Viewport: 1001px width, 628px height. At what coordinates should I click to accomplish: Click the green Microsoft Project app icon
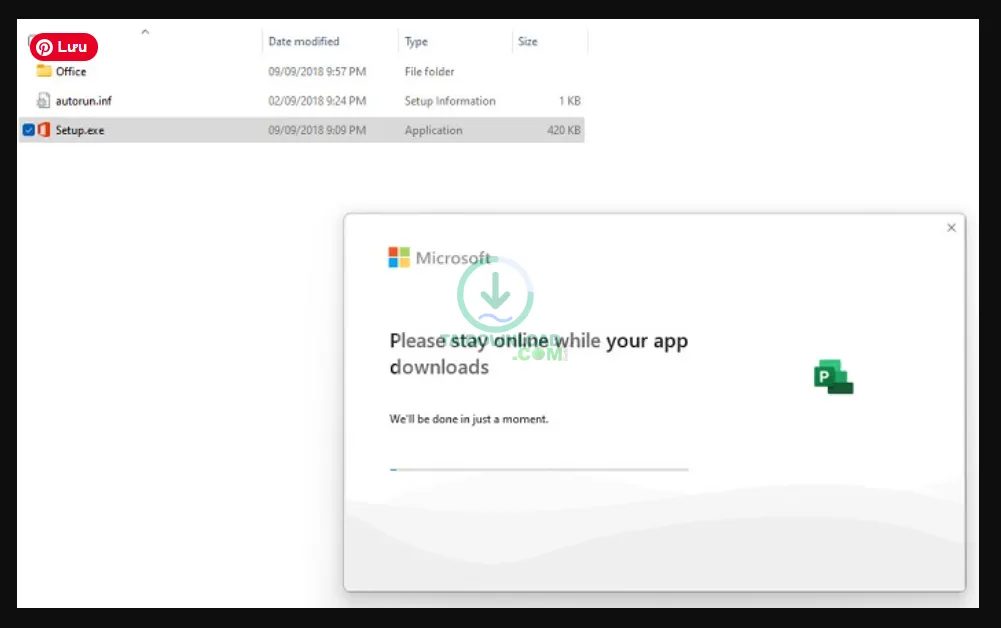click(x=833, y=377)
